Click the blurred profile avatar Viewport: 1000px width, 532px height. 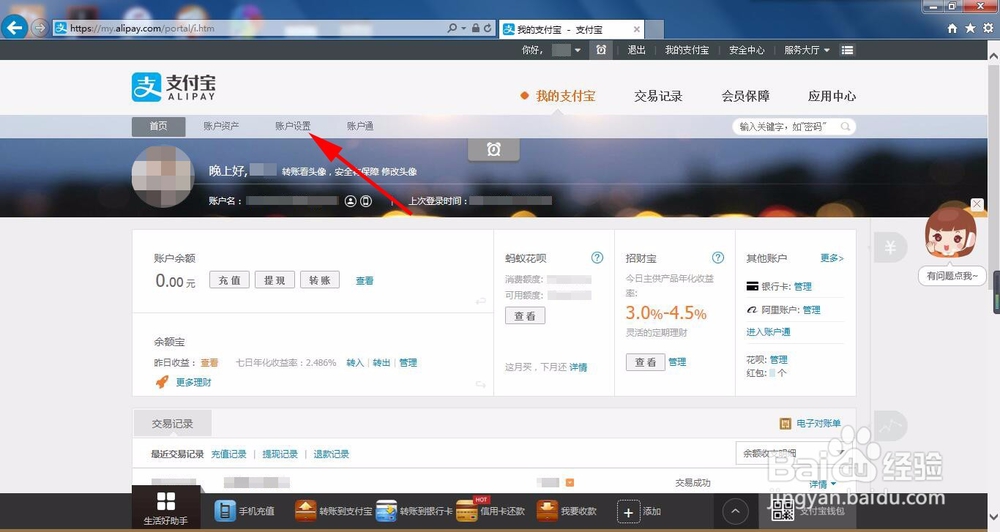pyautogui.click(x=163, y=176)
